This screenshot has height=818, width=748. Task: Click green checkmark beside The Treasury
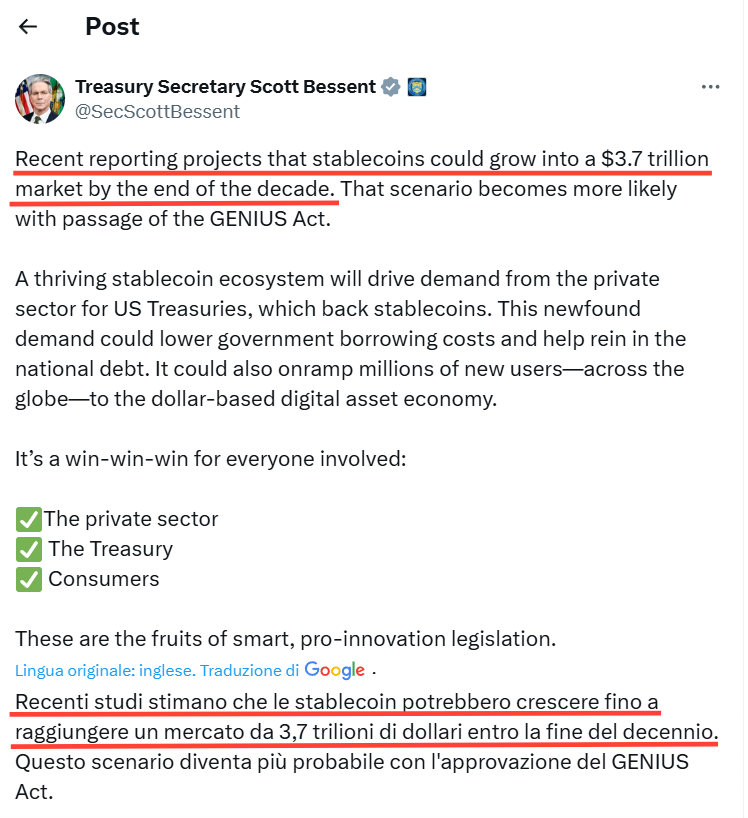click(28, 549)
